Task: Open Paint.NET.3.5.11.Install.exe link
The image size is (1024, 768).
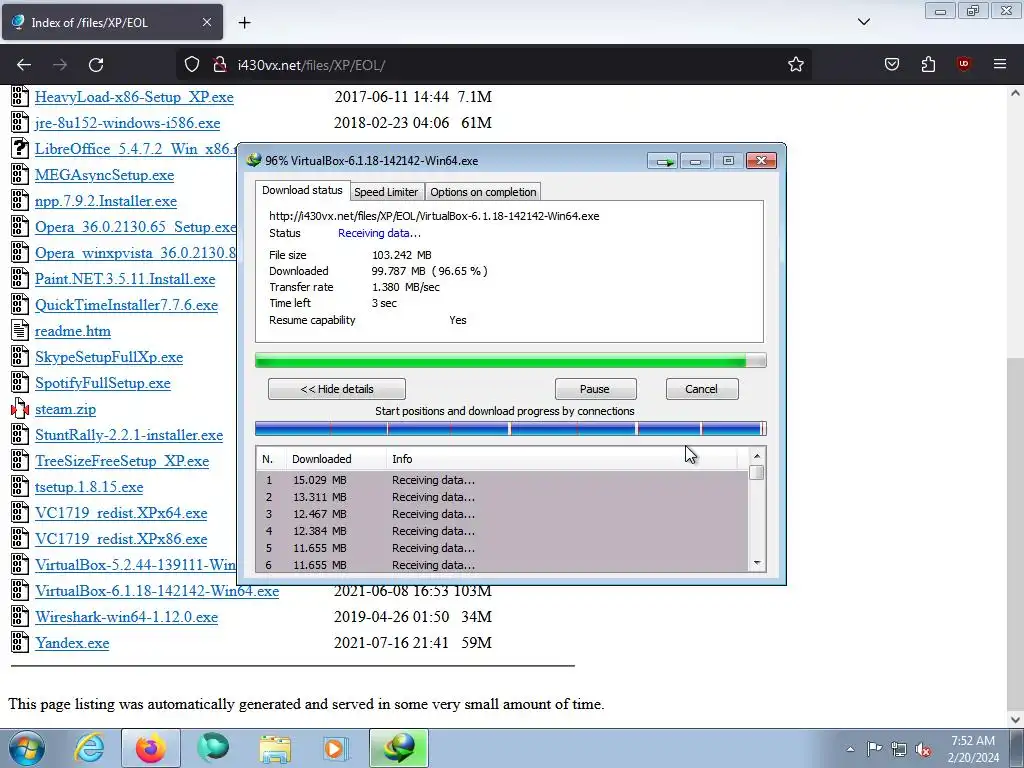Action: [x=125, y=280]
